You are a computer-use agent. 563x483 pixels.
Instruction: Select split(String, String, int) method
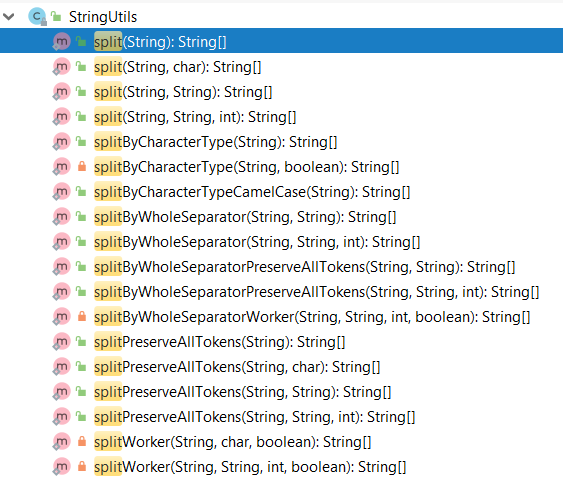pos(195,117)
